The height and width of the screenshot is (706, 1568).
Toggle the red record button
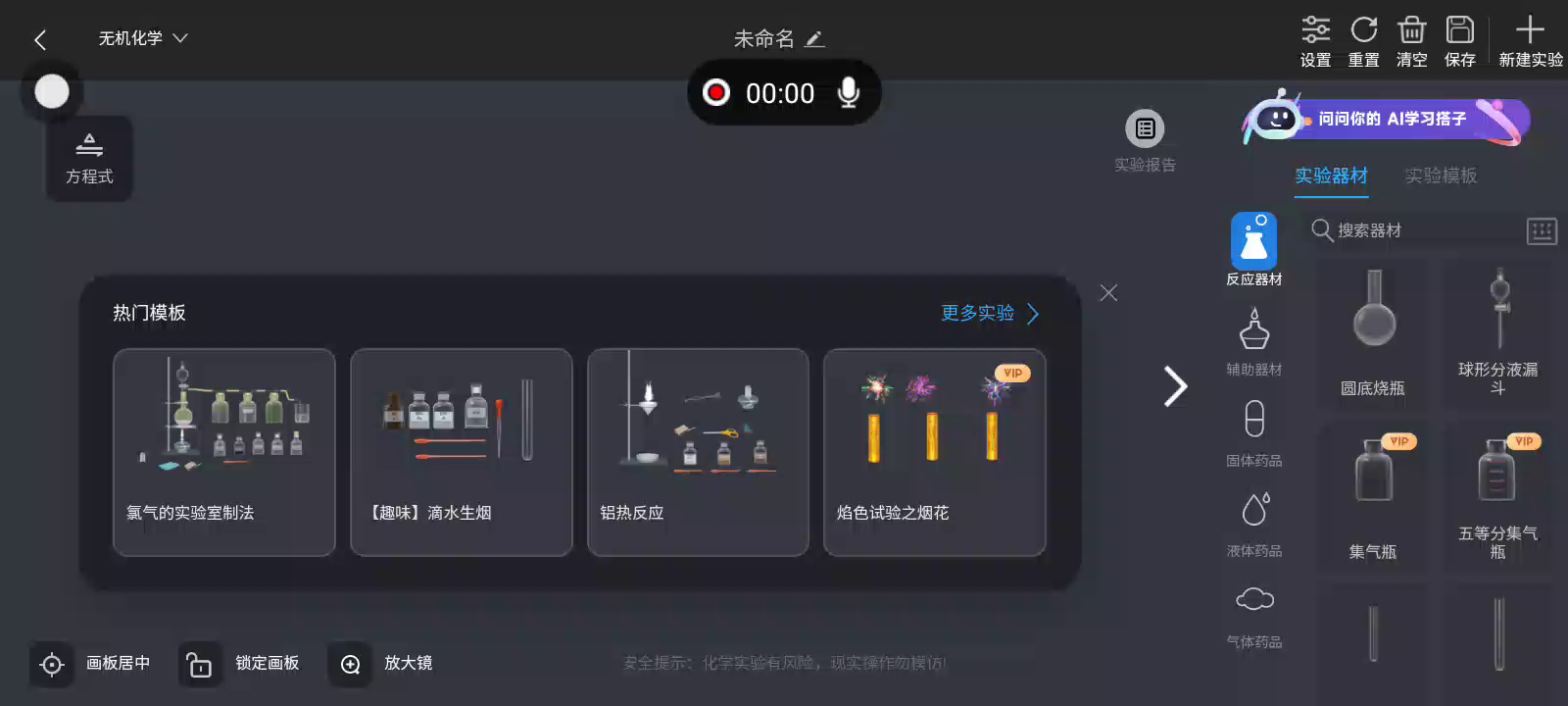[716, 92]
